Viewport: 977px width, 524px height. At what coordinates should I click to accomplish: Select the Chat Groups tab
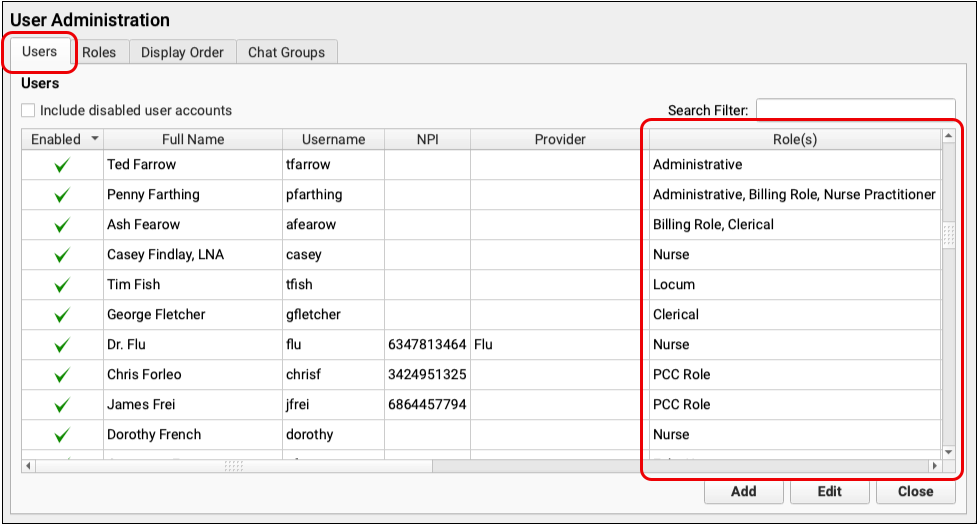(x=286, y=53)
